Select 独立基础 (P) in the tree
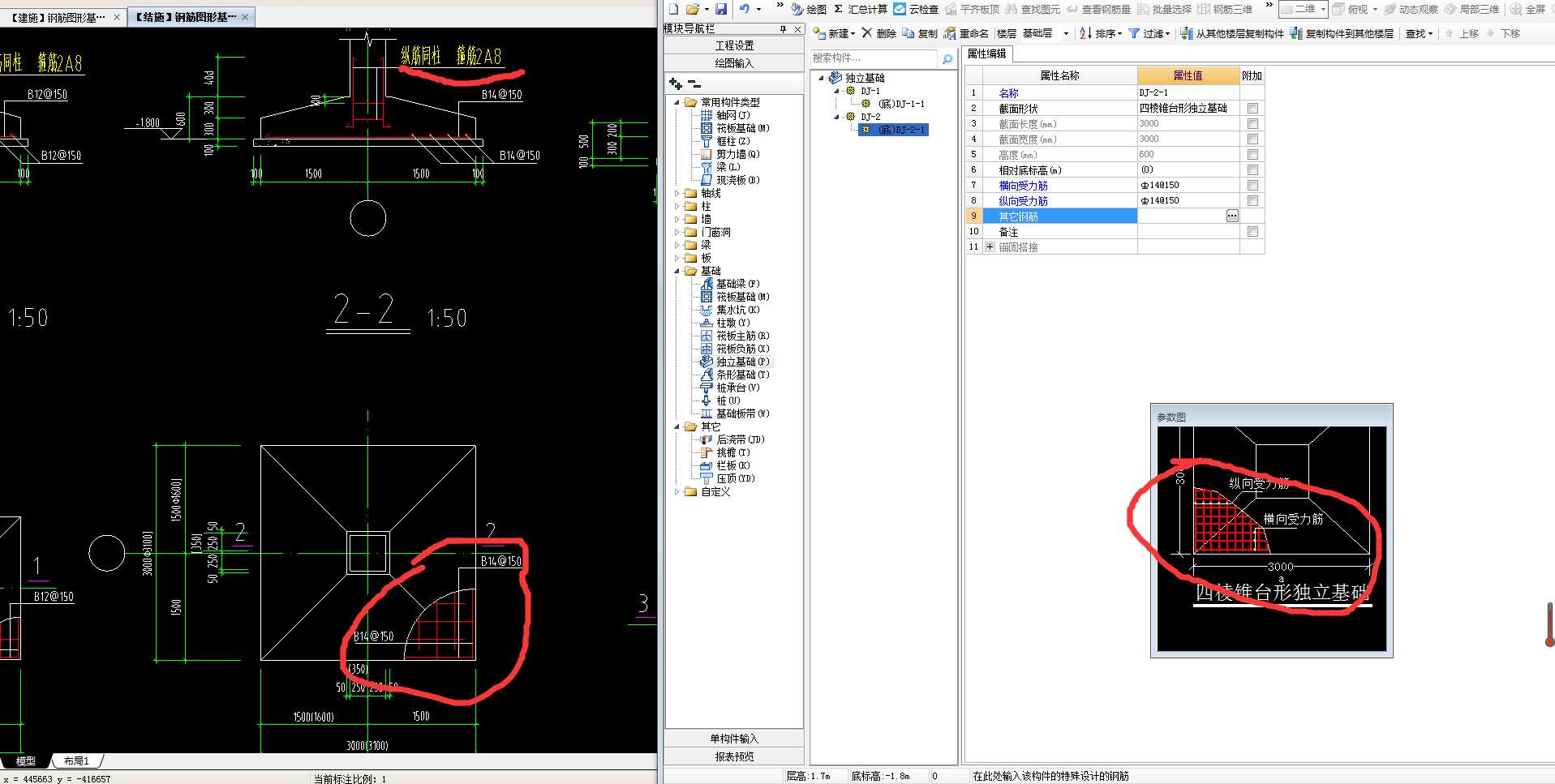Image resolution: width=1555 pixels, height=784 pixels. click(736, 362)
